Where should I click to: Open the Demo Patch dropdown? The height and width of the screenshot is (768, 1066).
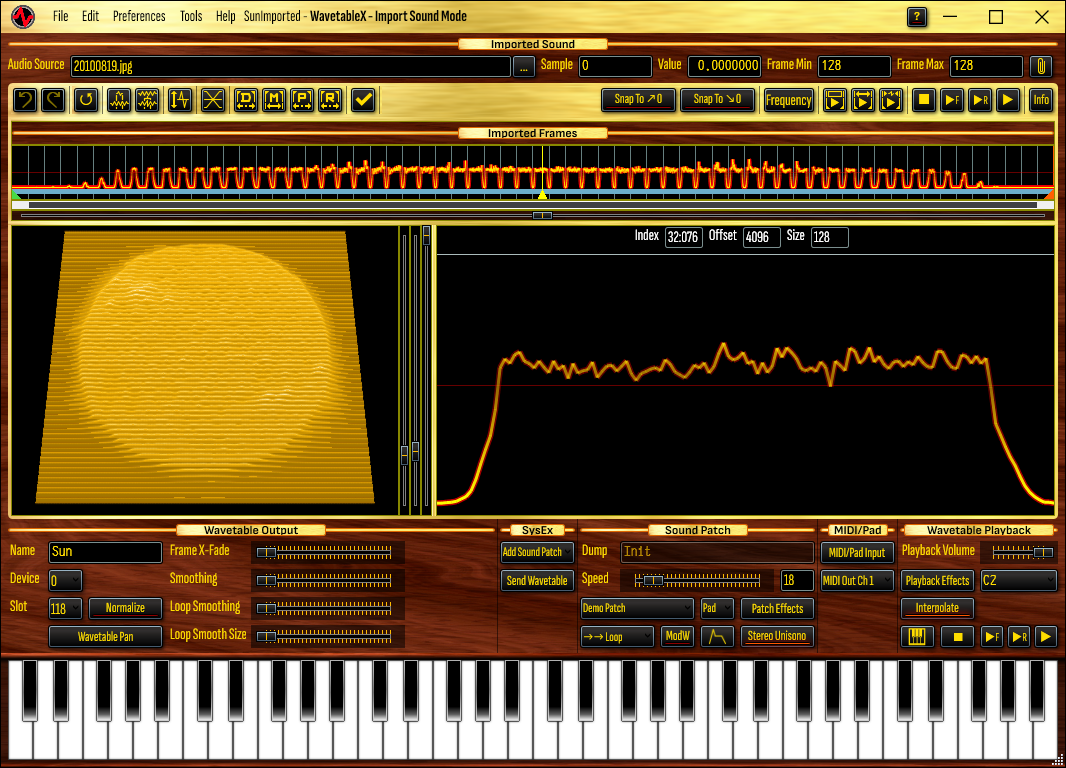coord(637,608)
